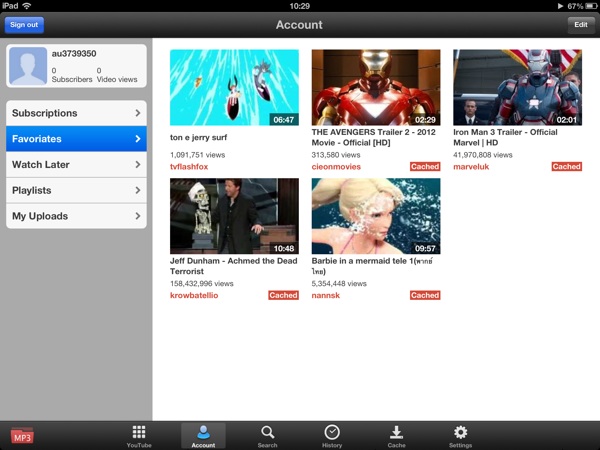Click the Sign out button
Viewport: 600px width, 450px height.
(x=24, y=25)
